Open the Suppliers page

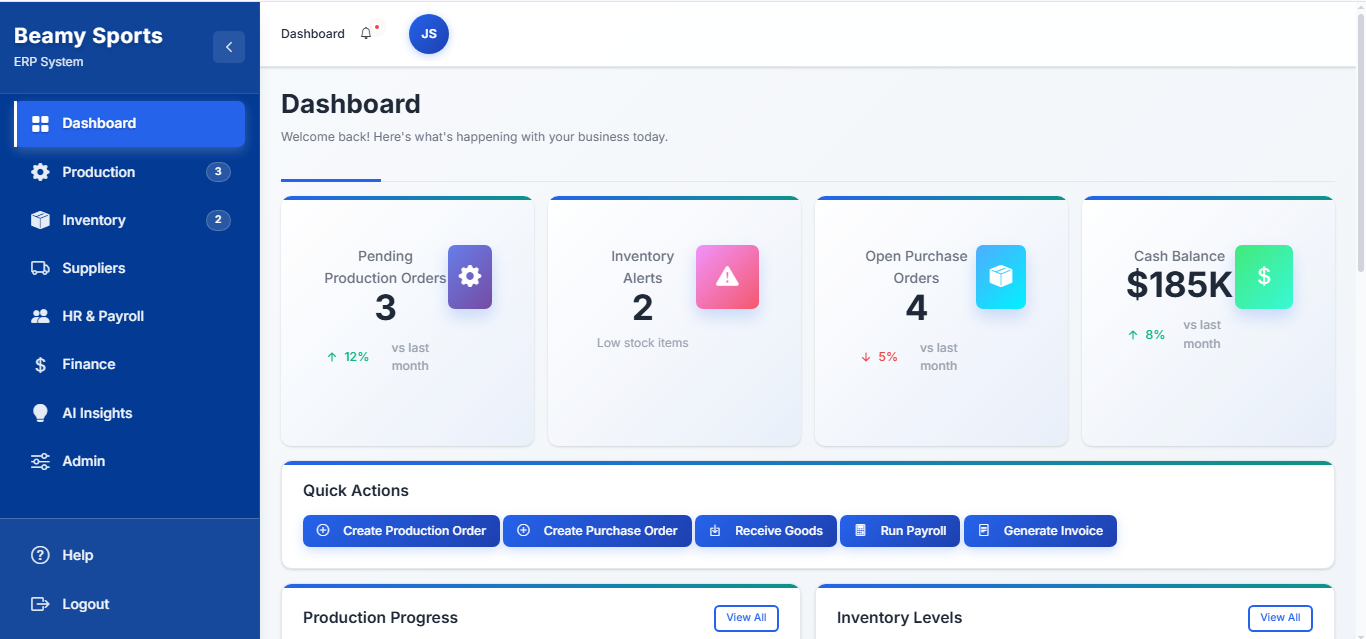(x=130, y=268)
